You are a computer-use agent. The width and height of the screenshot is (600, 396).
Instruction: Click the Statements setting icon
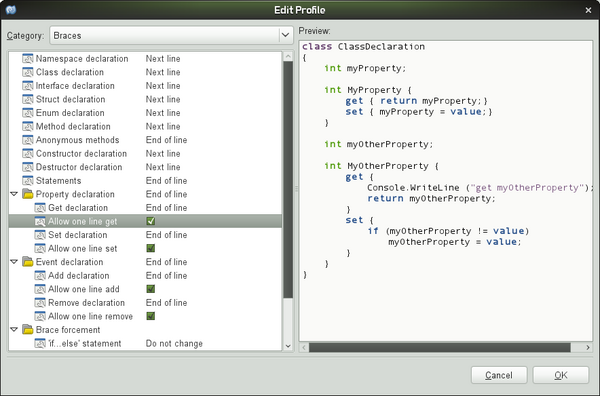[28, 181]
